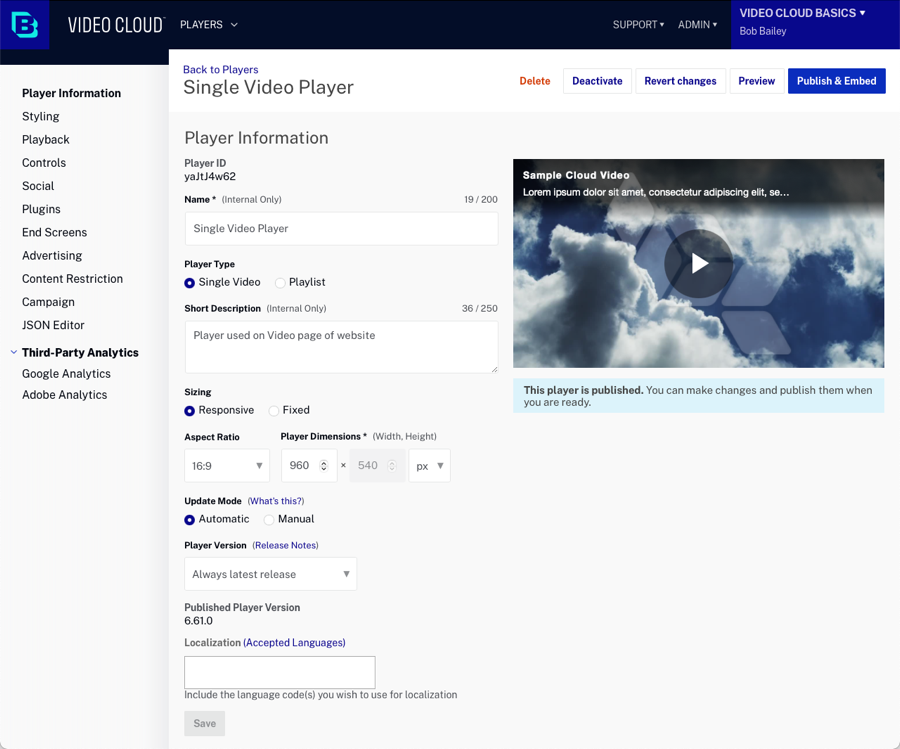900x749 pixels.
Task: Select the Single Video player type
Action: pyautogui.click(x=189, y=283)
